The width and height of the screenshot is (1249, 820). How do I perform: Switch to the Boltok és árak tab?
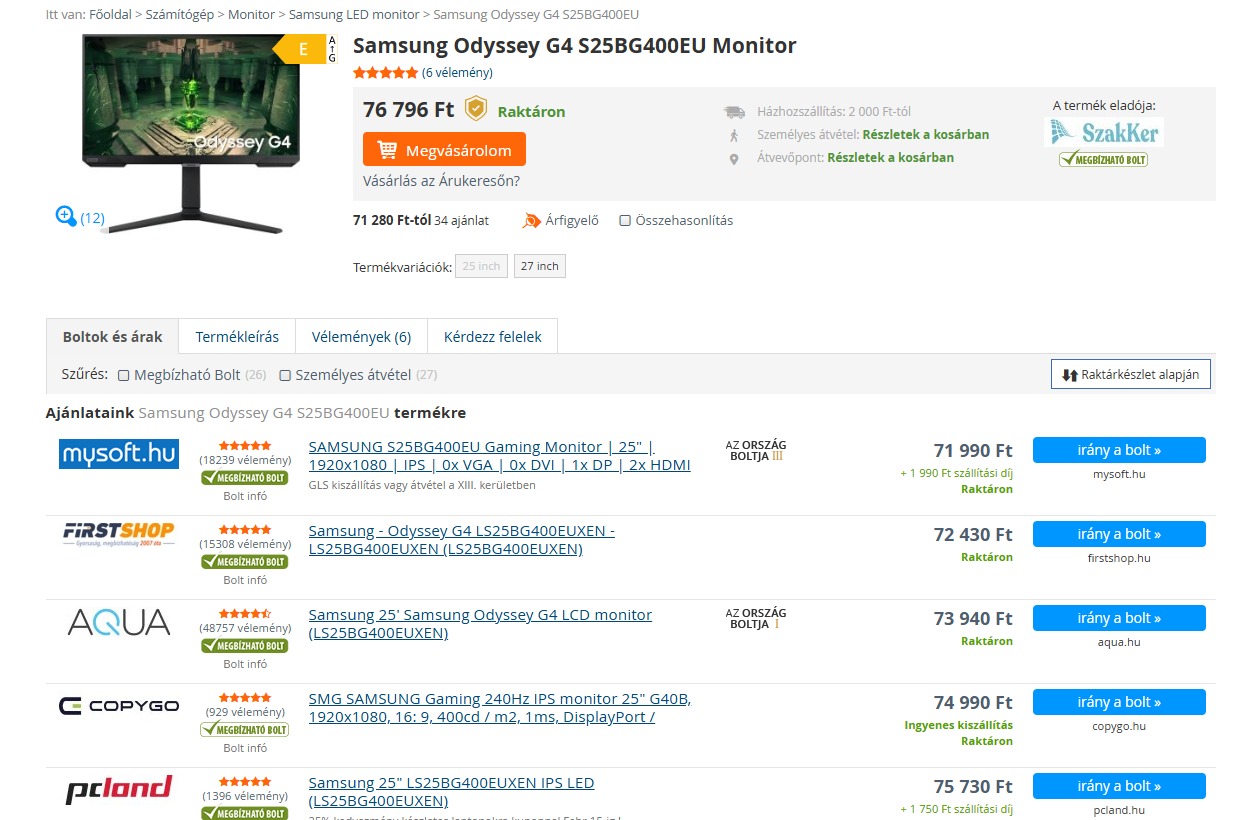112,337
